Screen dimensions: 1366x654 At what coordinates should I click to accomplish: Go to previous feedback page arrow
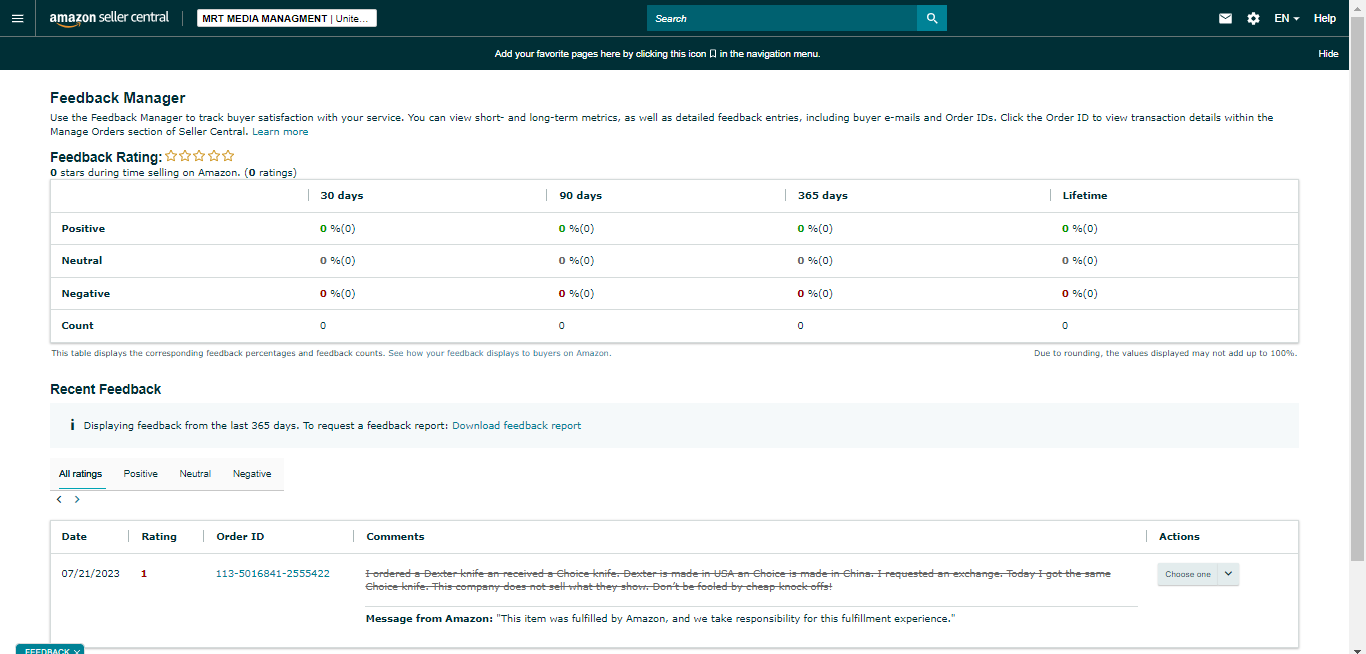click(x=59, y=499)
